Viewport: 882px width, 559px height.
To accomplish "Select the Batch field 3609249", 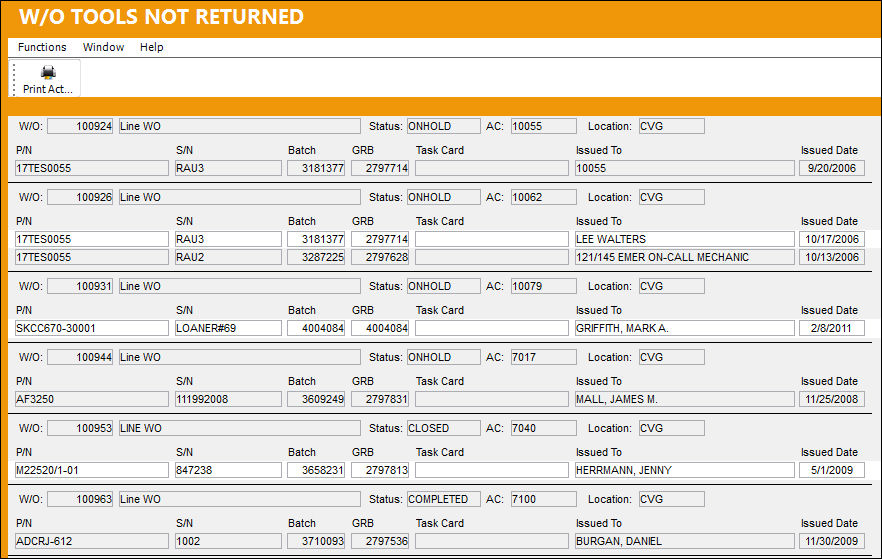I will click(316, 399).
